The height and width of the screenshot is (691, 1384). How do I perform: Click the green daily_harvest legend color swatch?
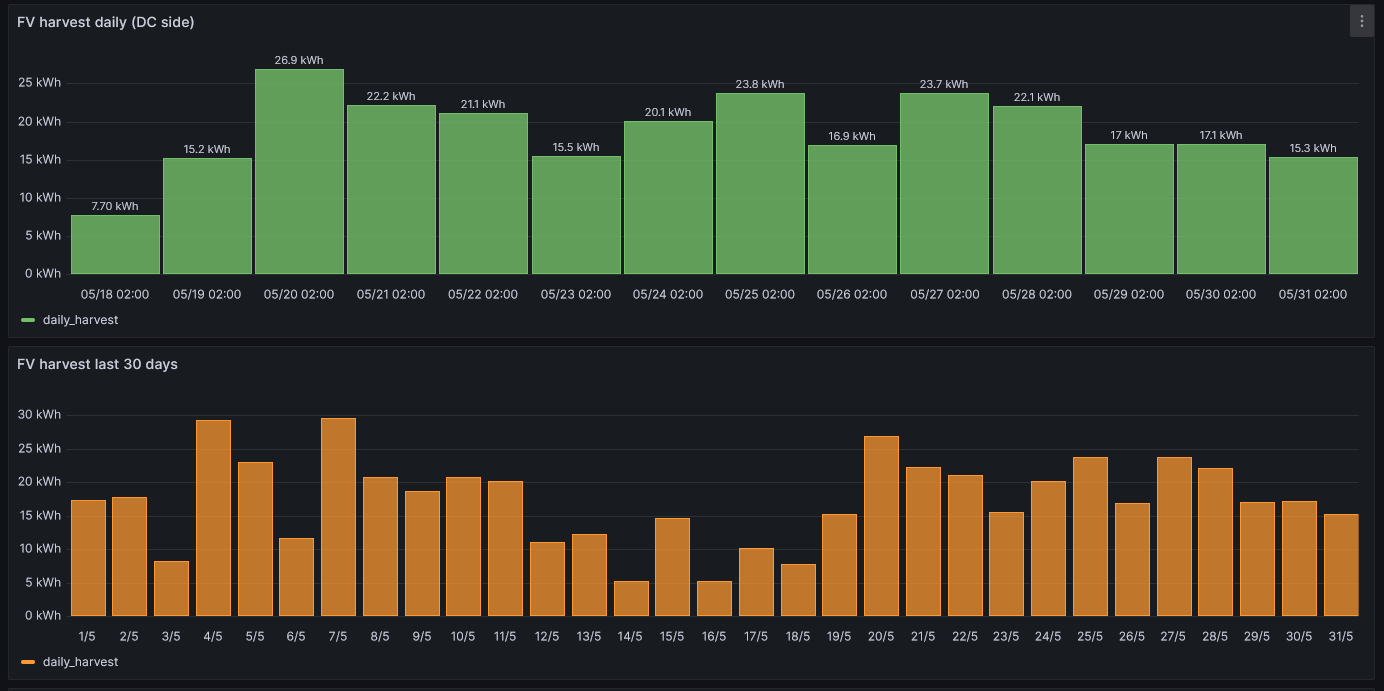click(x=28, y=320)
